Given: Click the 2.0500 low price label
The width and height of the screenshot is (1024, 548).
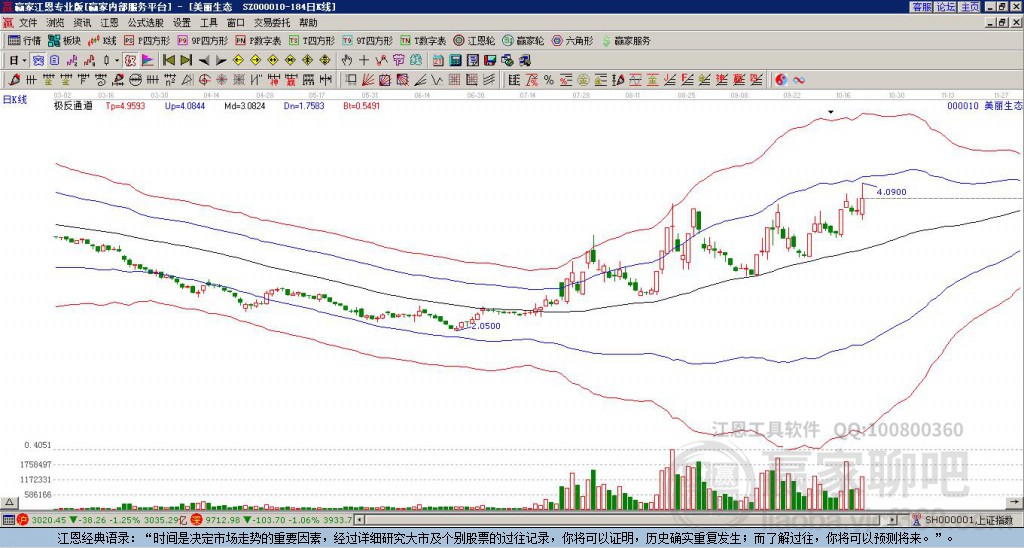Looking at the screenshot, I should (x=486, y=326).
